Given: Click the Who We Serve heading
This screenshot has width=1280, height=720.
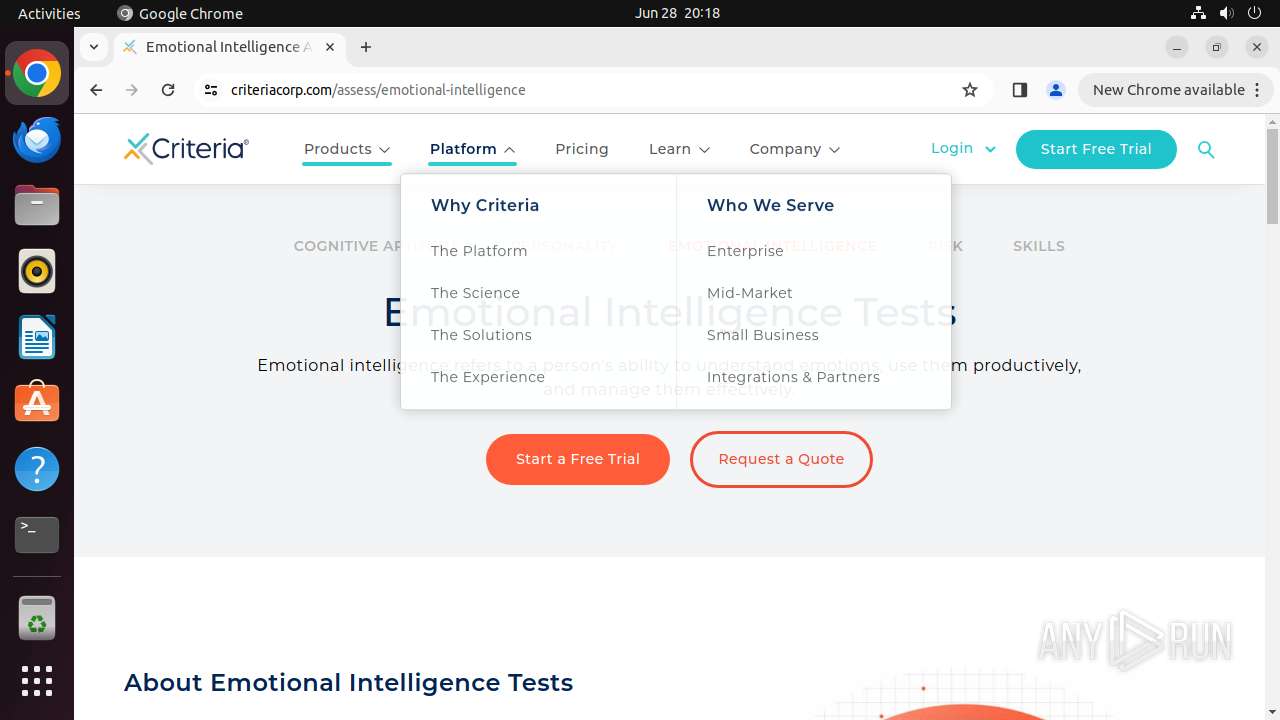Looking at the screenshot, I should (x=770, y=205).
